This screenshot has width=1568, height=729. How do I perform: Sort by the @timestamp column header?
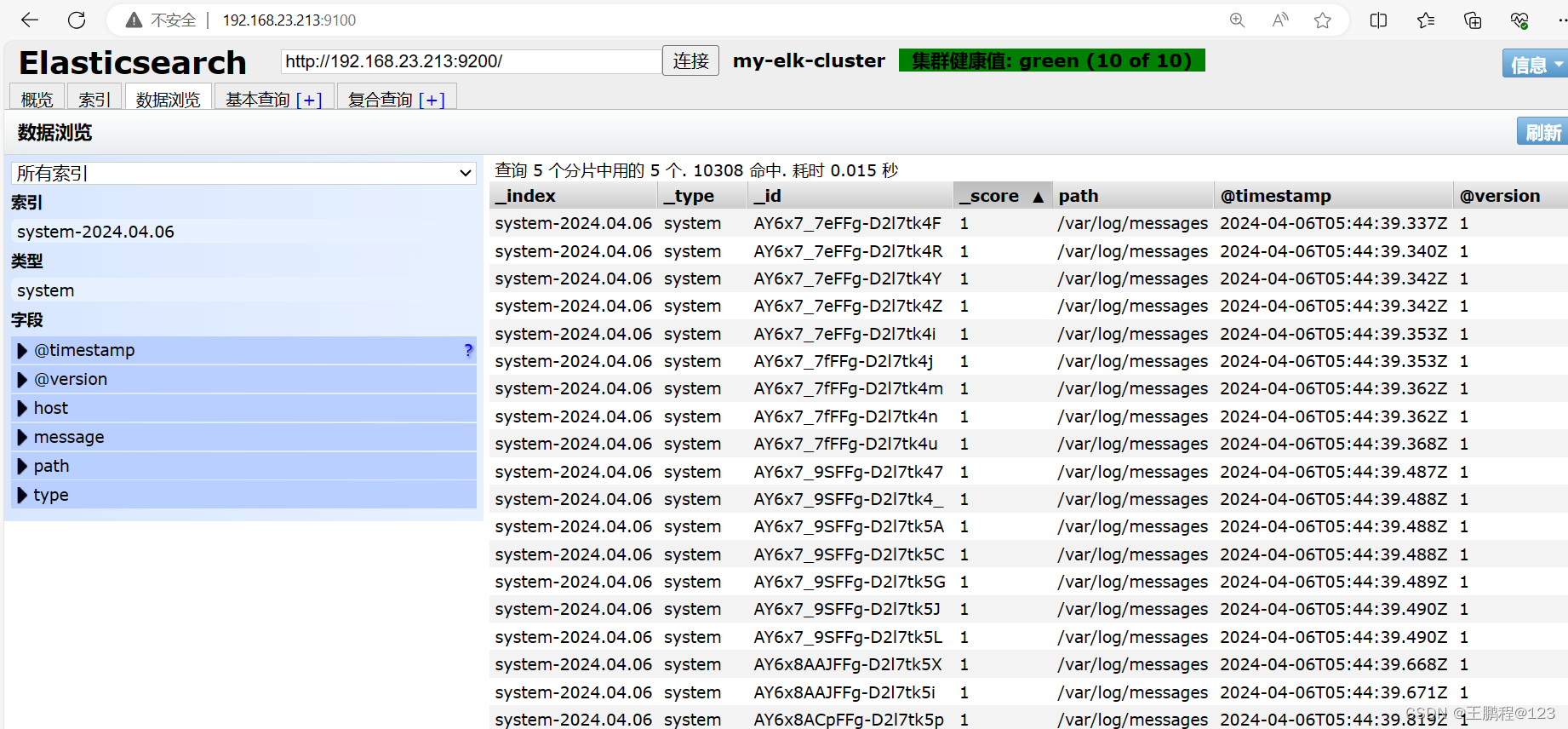pos(1333,196)
